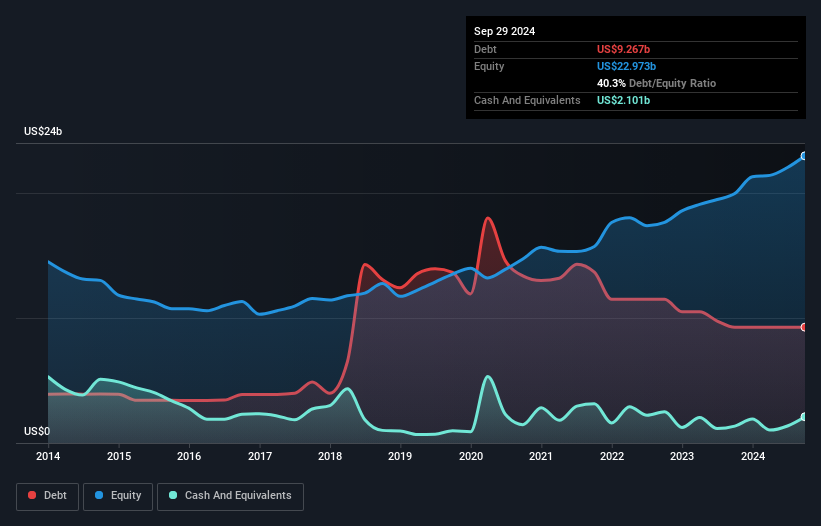The height and width of the screenshot is (526, 821).
Task: Click the 2018 x-axis label
Action: pos(330,456)
